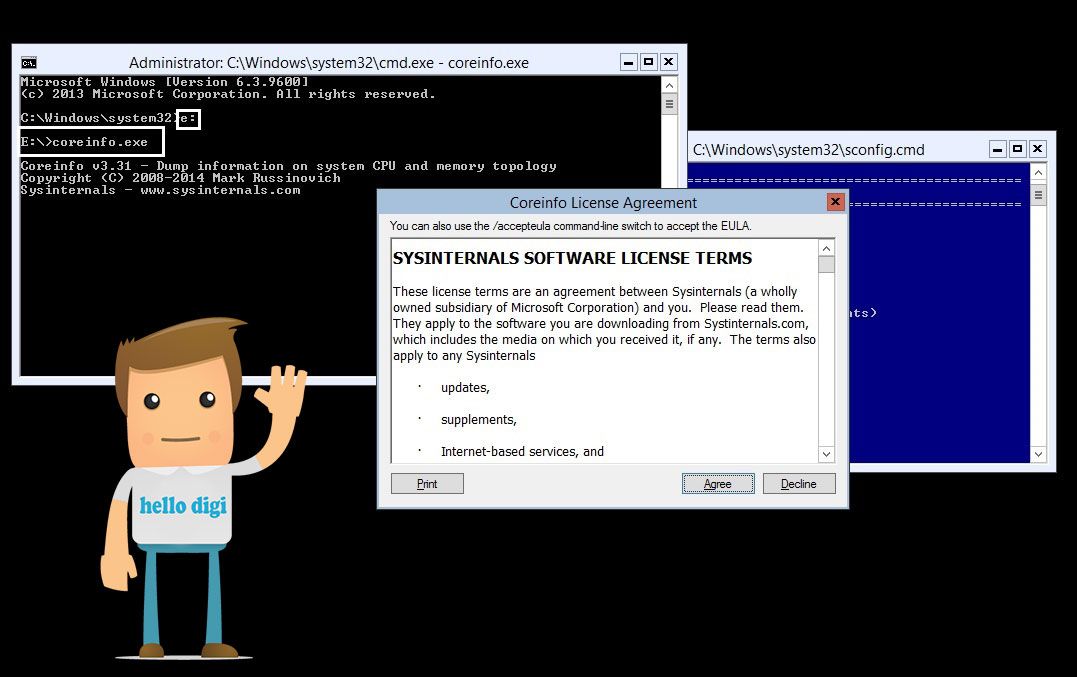Maximize the Administrator cmd.exe window
This screenshot has width=1077, height=677.
click(648, 62)
